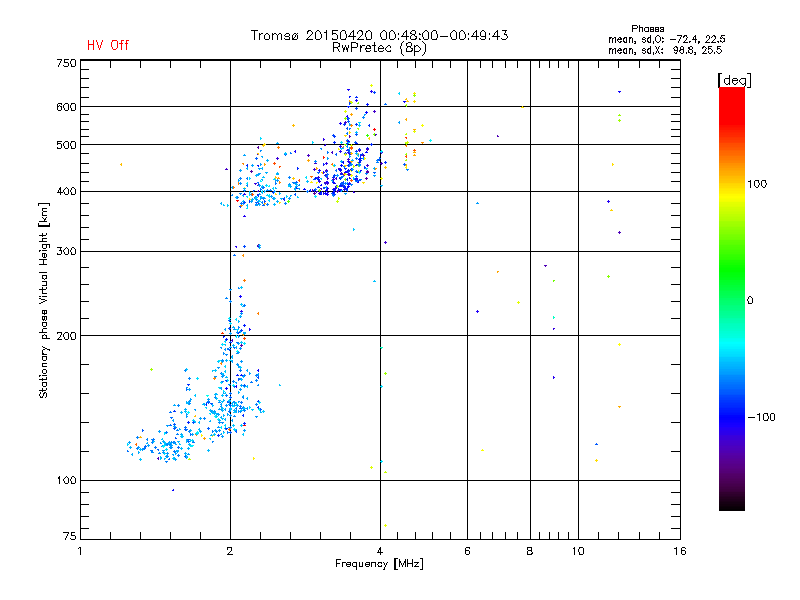Click the x-axis '8' tick label
800x600 pixels.
point(530,551)
